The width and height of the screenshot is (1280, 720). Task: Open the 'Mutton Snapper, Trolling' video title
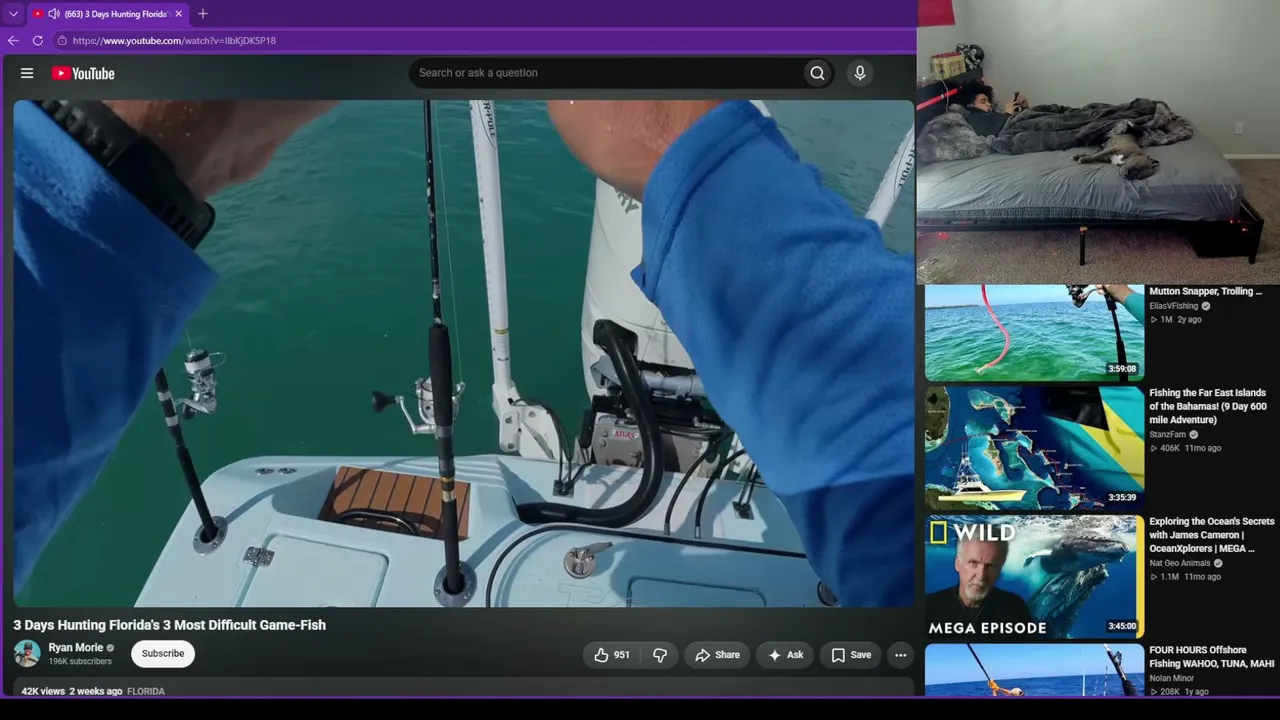click(x=1206, y=291)
